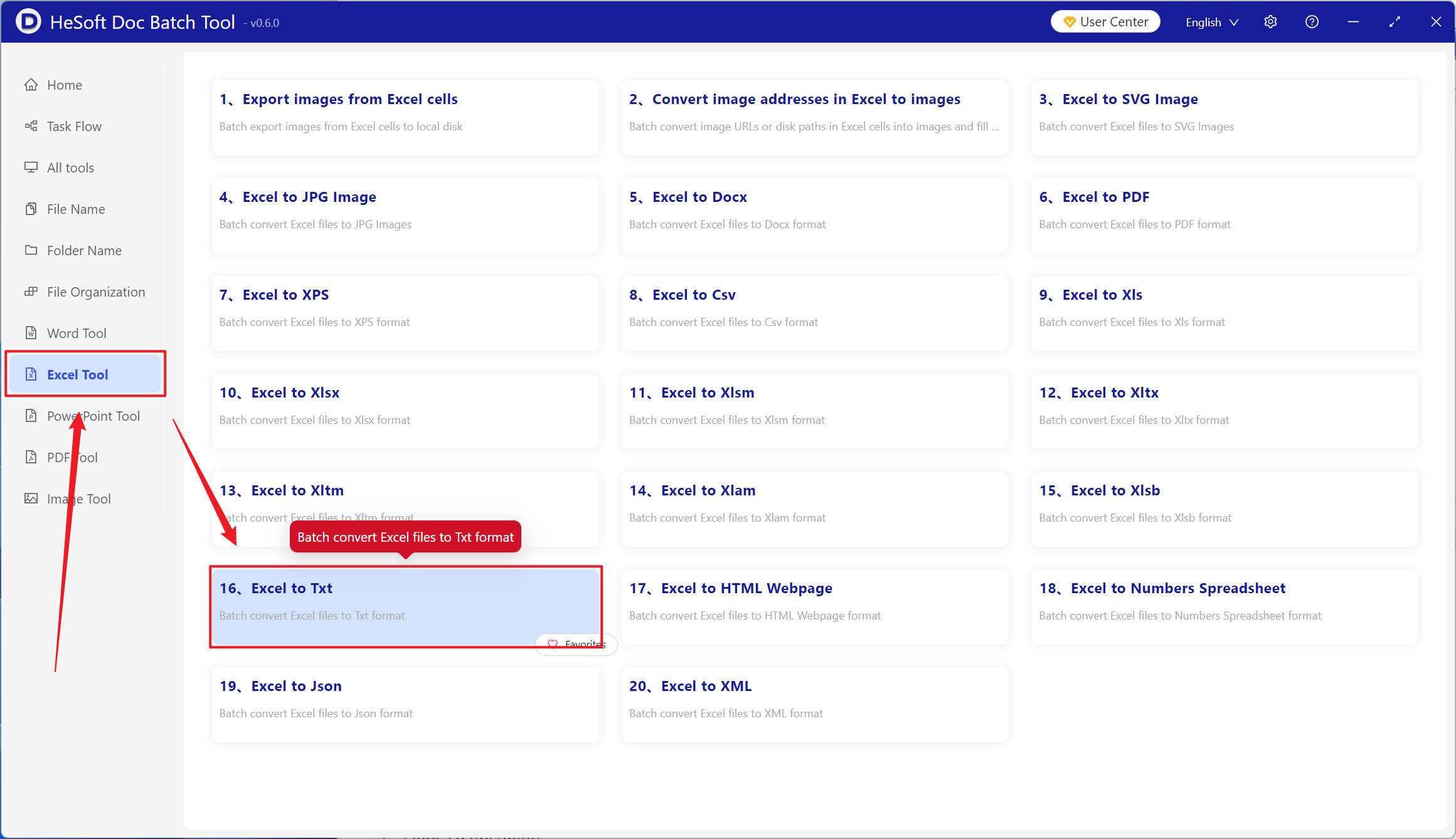Viewport: 1456px width, 839px height.
Task: Open the Excel to XPS tool
Action: click(405, 313)
